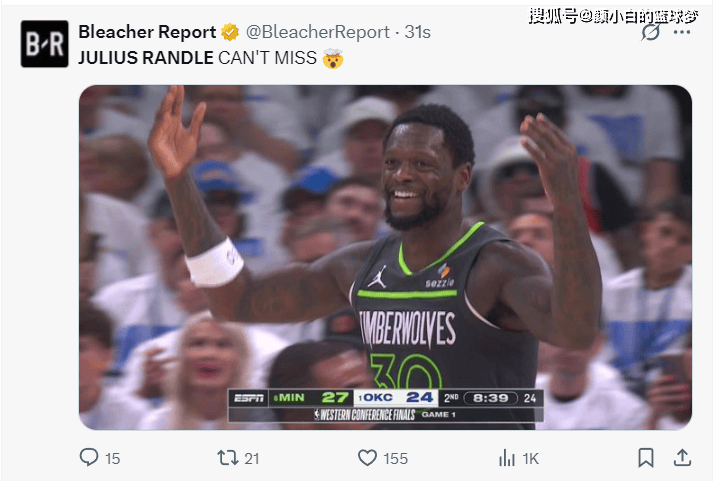Open the @BleacherReport handle link

coord(317,32)
